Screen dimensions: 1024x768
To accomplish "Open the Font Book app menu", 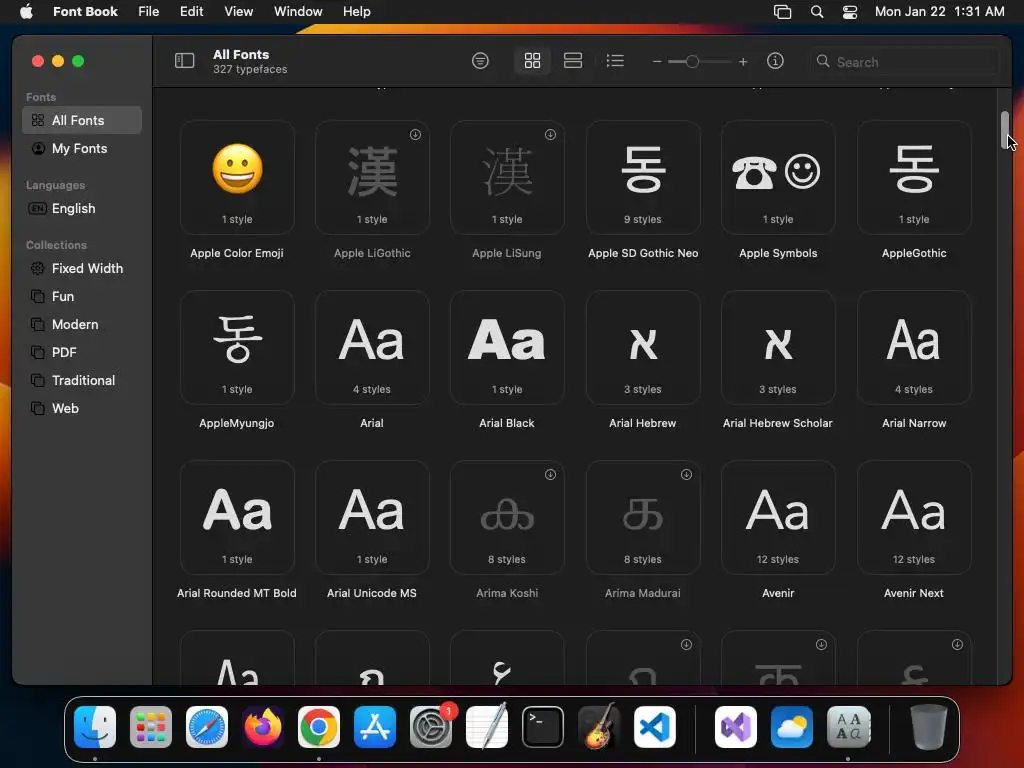I will 85,11.
